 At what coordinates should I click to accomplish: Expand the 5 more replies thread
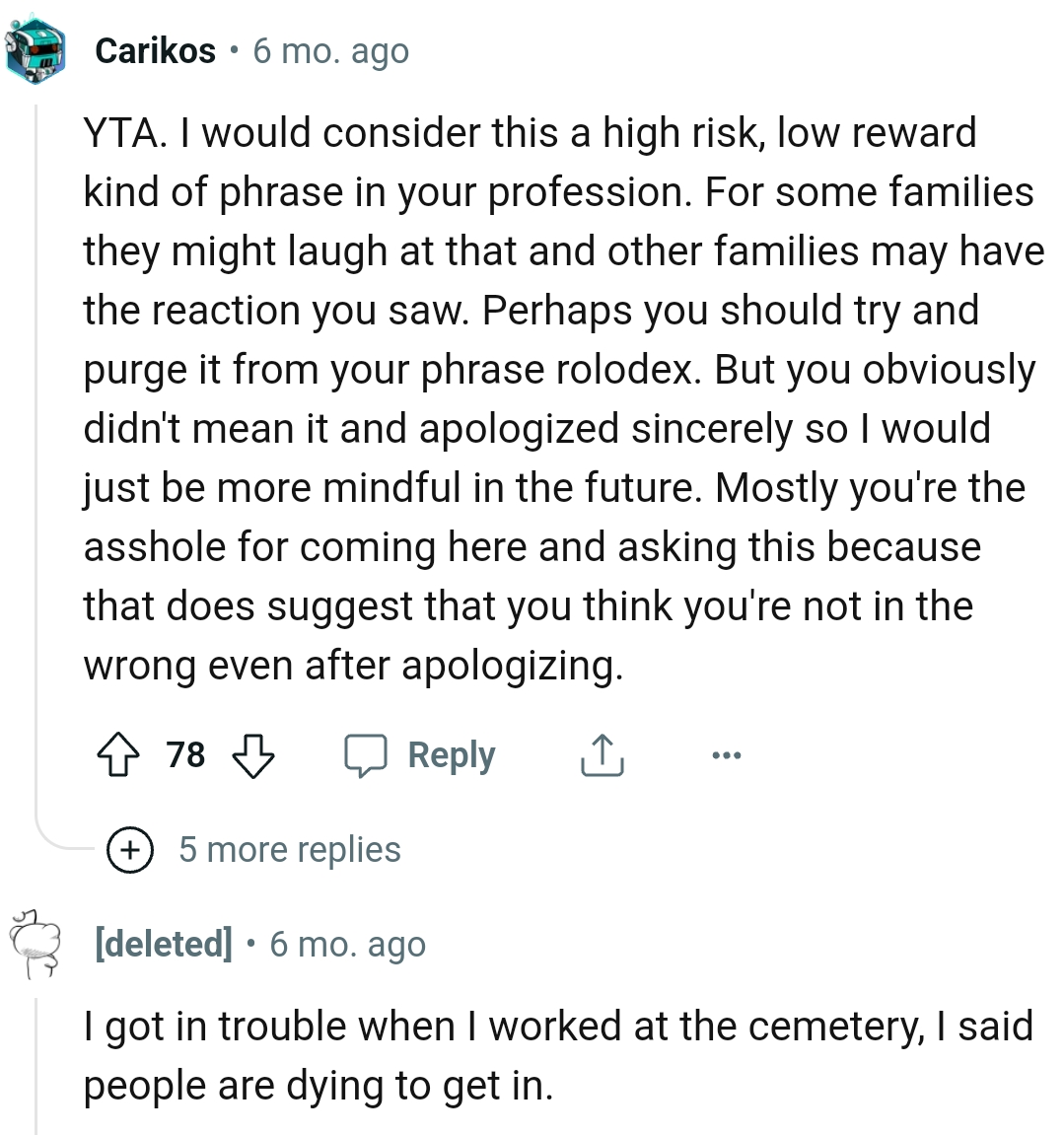(289, 849)
